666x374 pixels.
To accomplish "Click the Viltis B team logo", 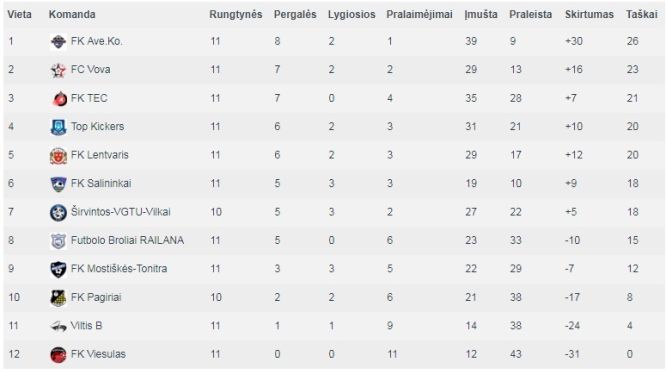I will coord(58,326).
